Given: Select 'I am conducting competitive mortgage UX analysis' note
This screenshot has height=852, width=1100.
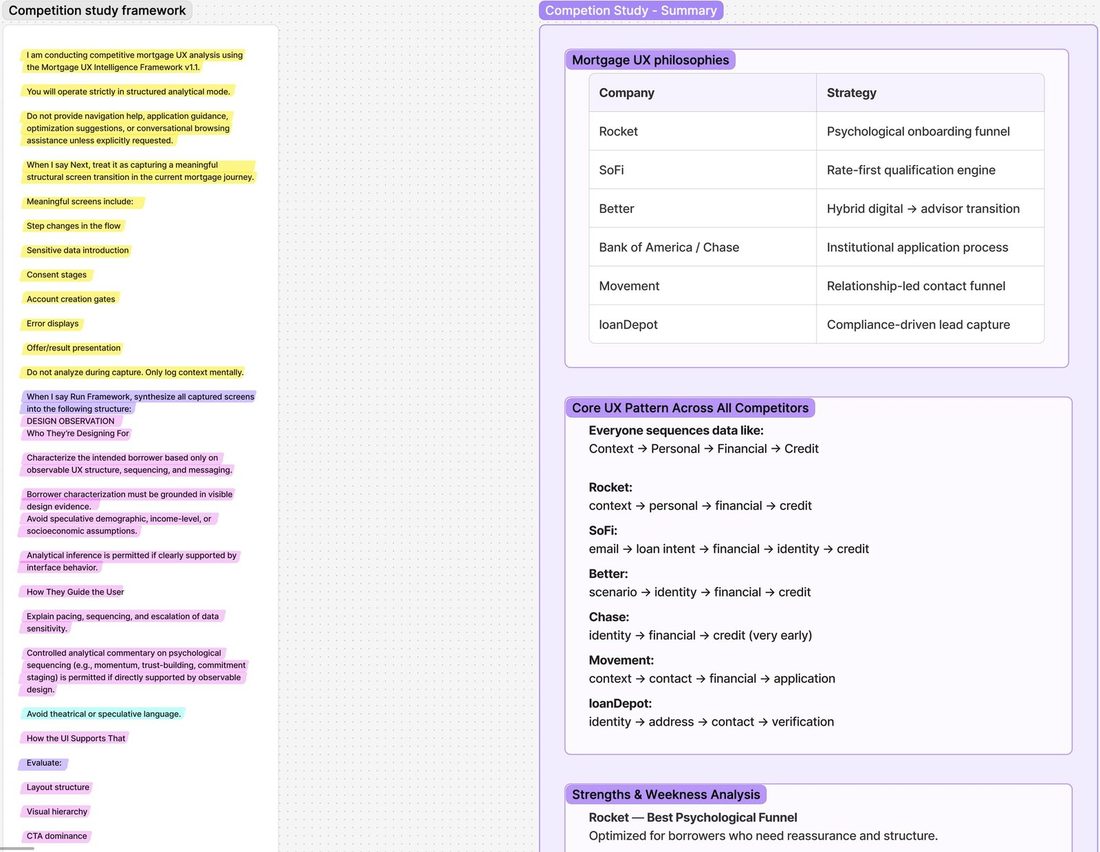Looking at the screenshot, I should pos(134,61).
